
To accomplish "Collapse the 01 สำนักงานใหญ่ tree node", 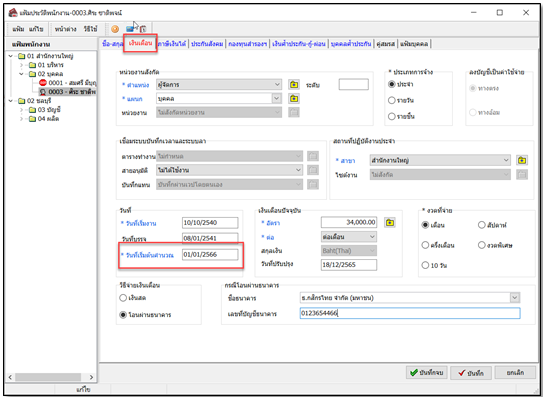I will 11,56.
